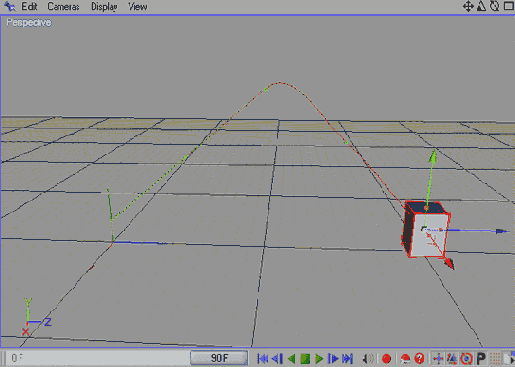515x367 pixels.
Task: Stop playback with the green square
Action: tap(305, 359)
